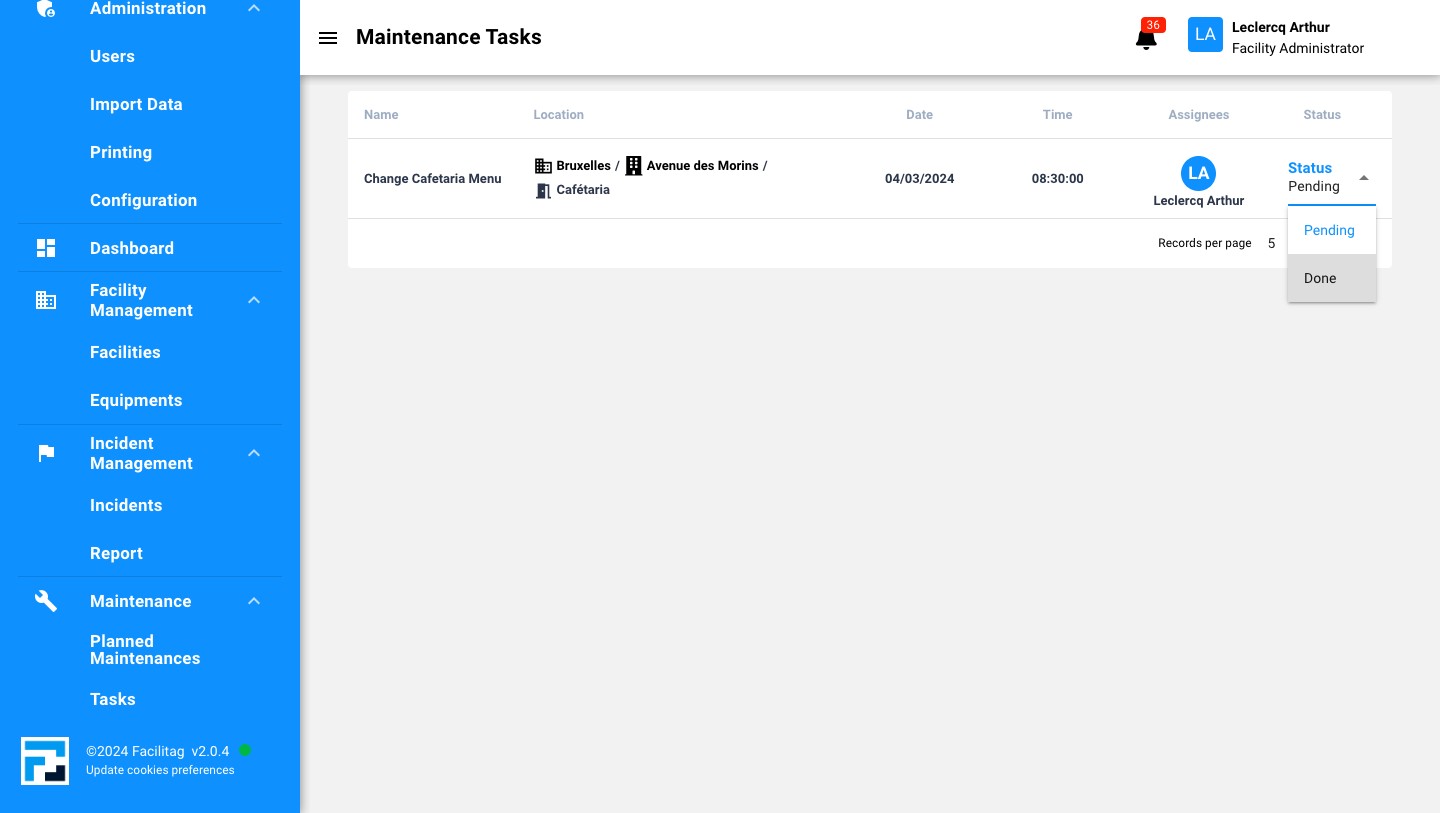
Task: Click the Facilitag logo at bottom left
Action: 45,761
